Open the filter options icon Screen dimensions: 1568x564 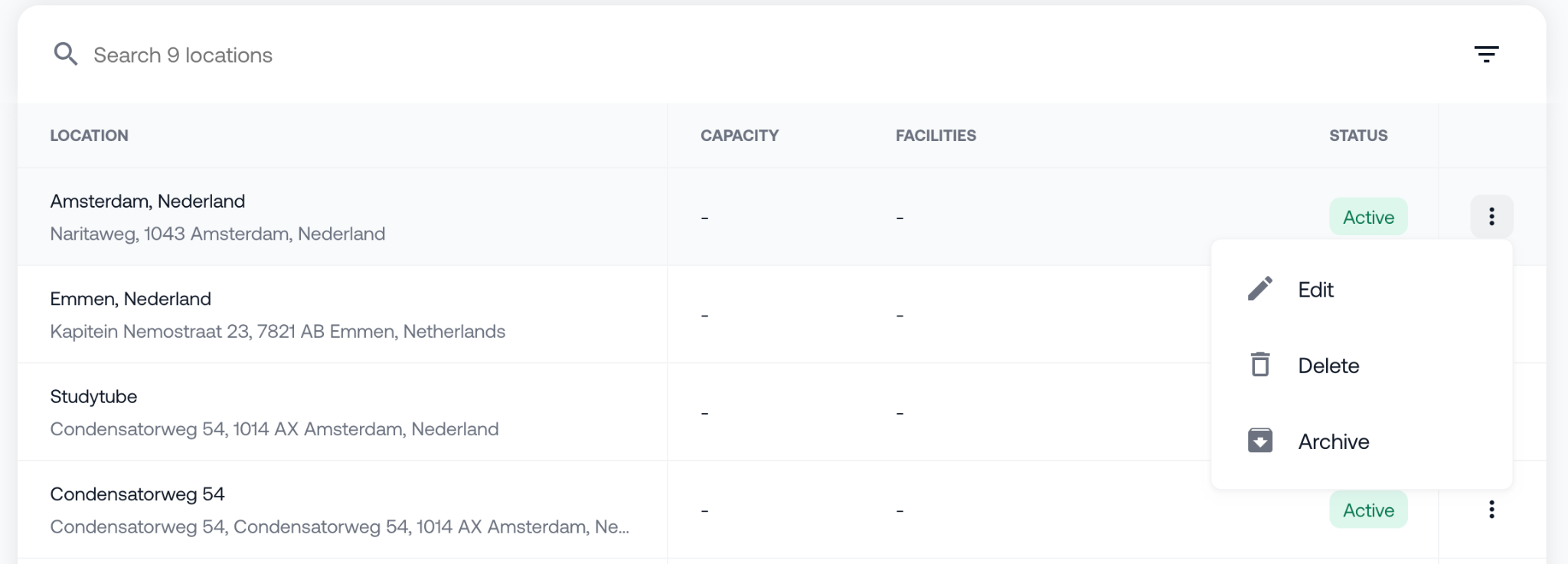pos(1486,54)
